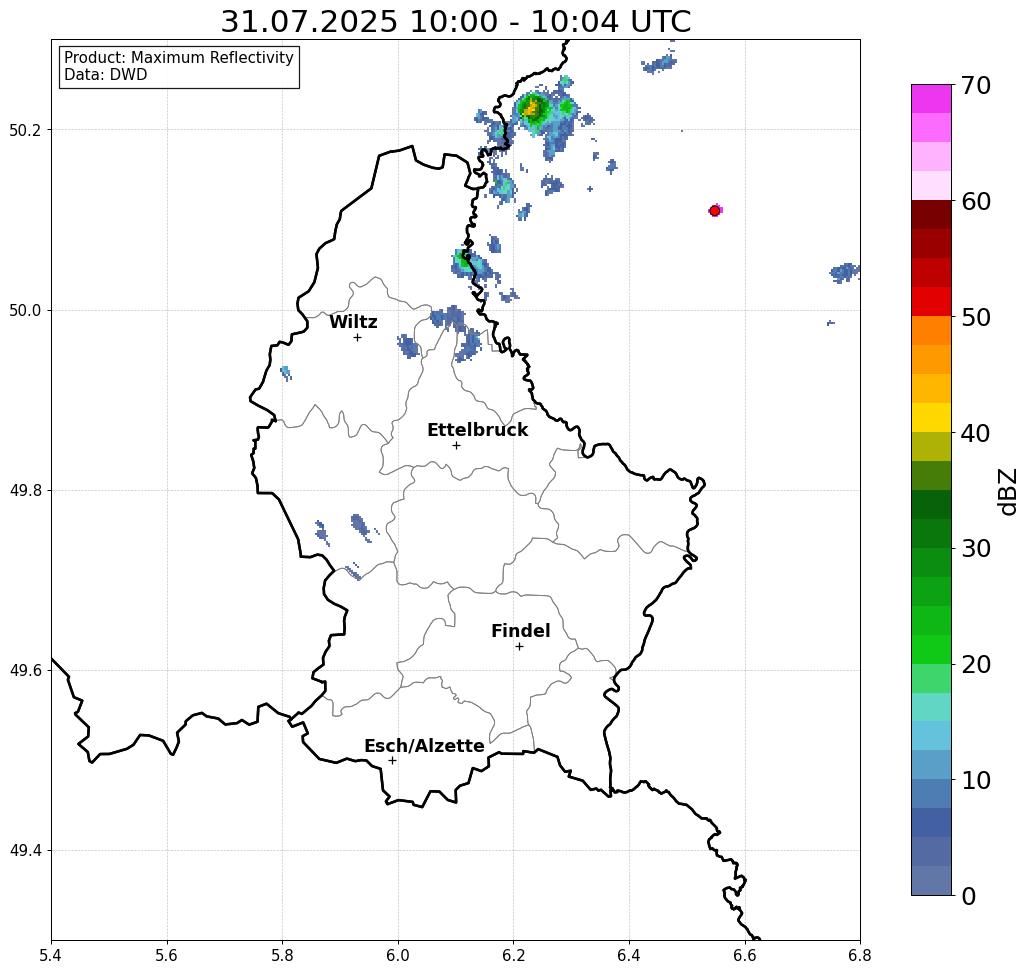This screenshot has width=1029, height=973.
Task: Click the red high-reflectivity dot east of Luxembourg
Action: tap(715, 211)
